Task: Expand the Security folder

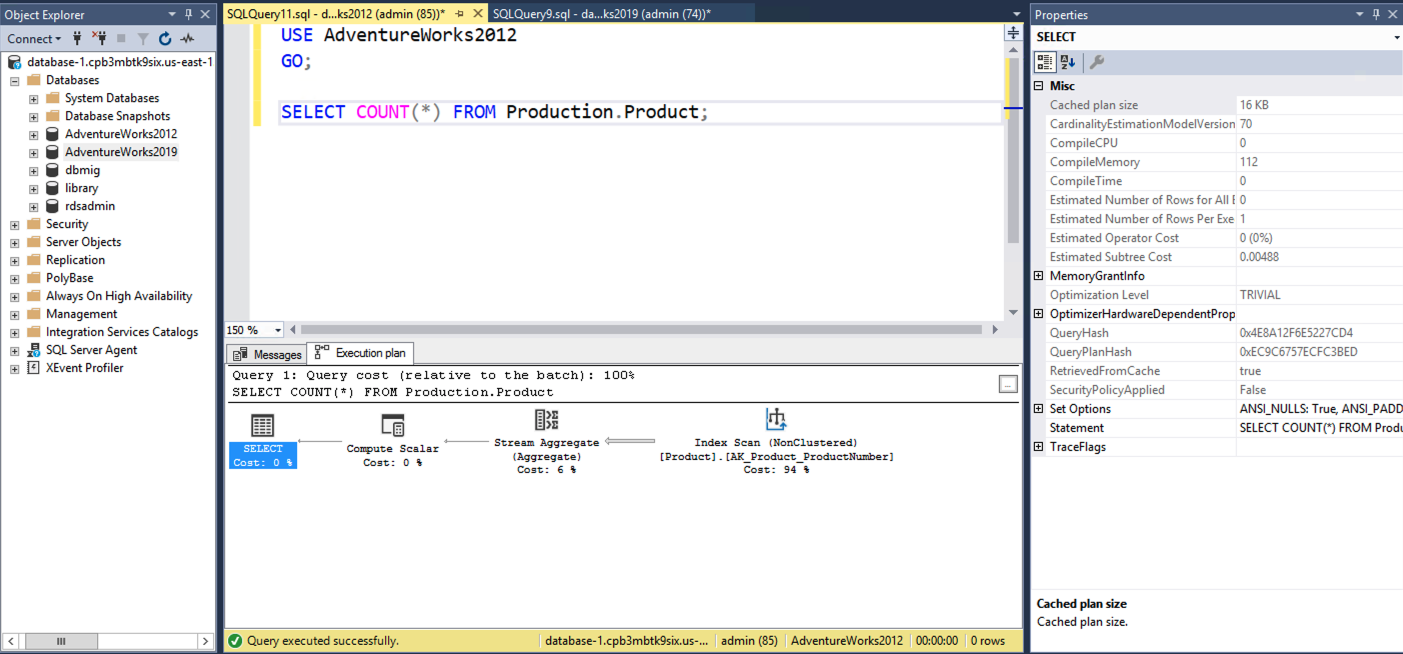Action: tap(15, 224)
